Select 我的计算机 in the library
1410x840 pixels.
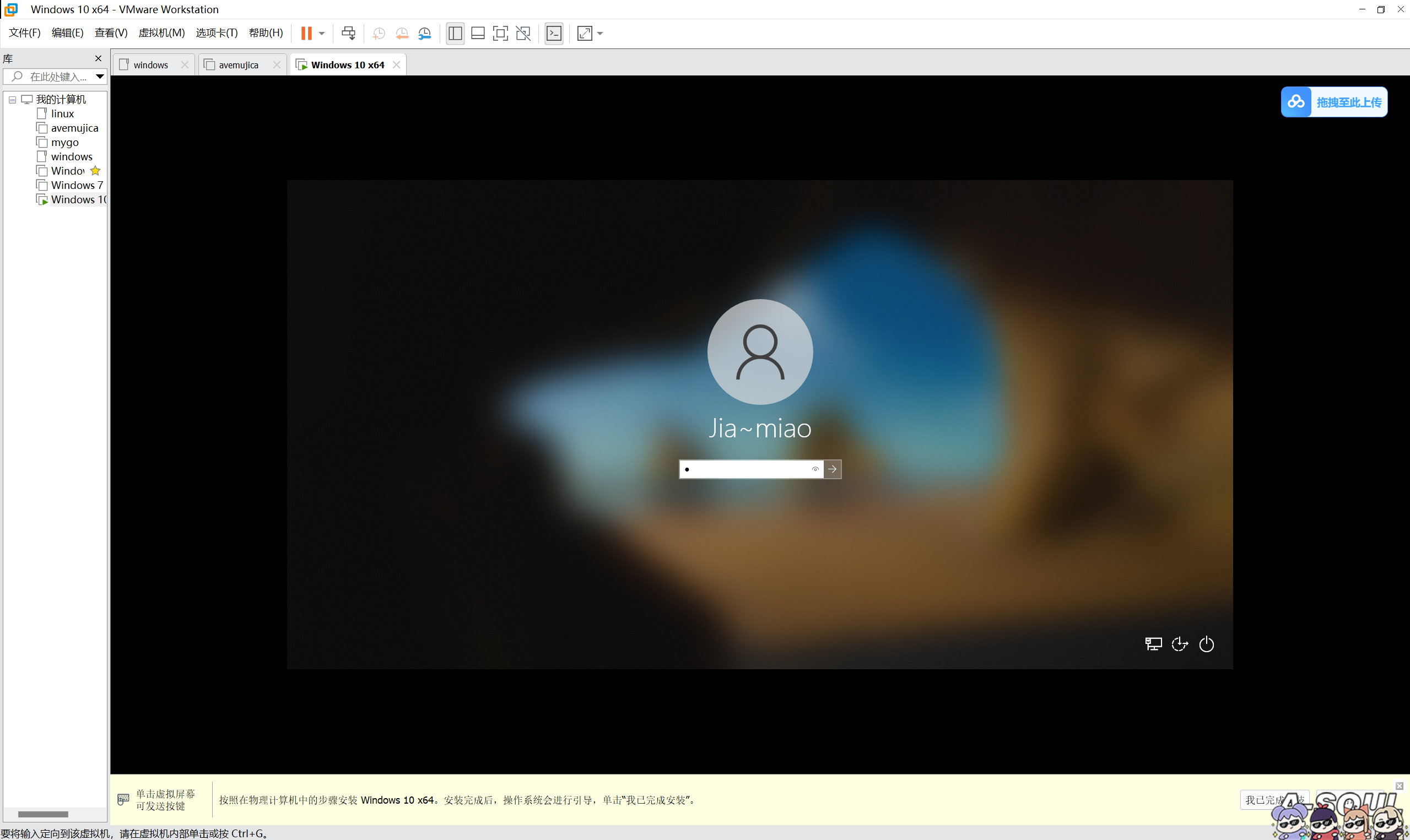[61, 100]
